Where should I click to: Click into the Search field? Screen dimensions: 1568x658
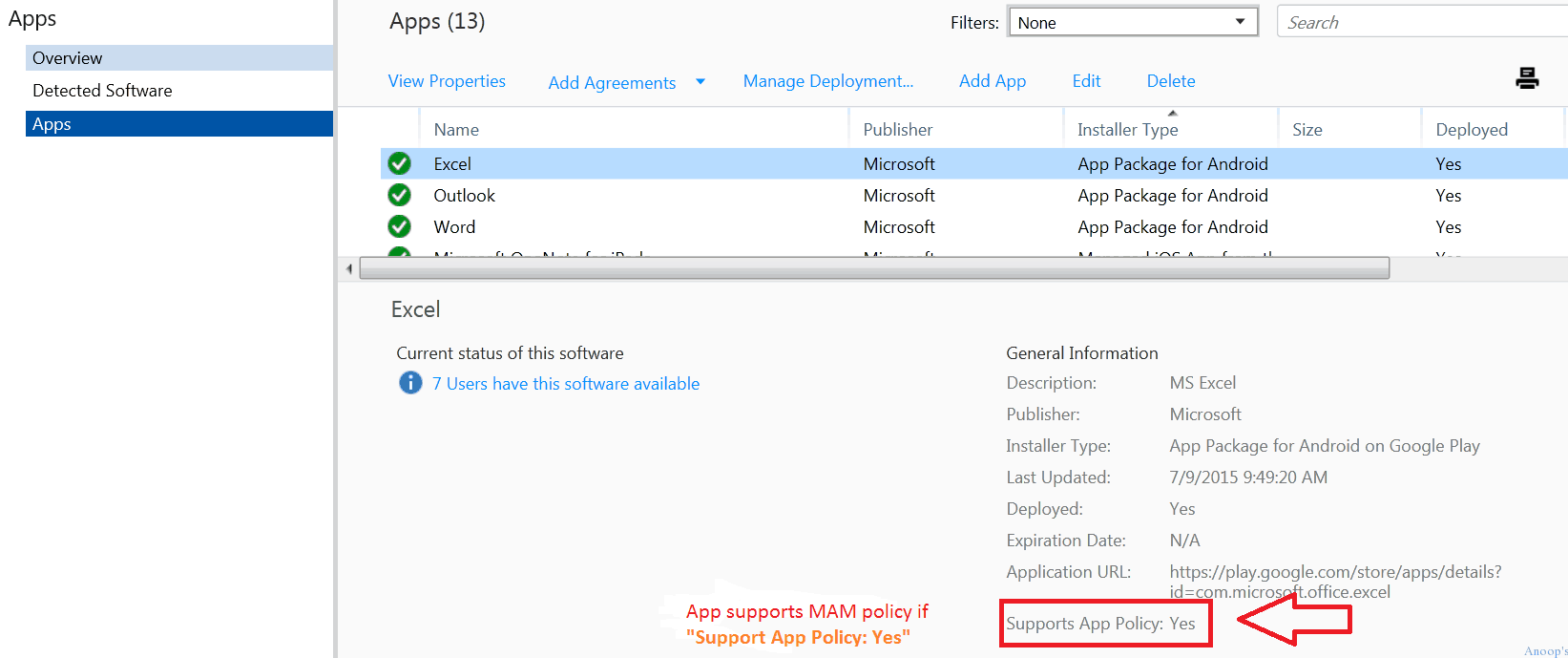(1422, 22)
